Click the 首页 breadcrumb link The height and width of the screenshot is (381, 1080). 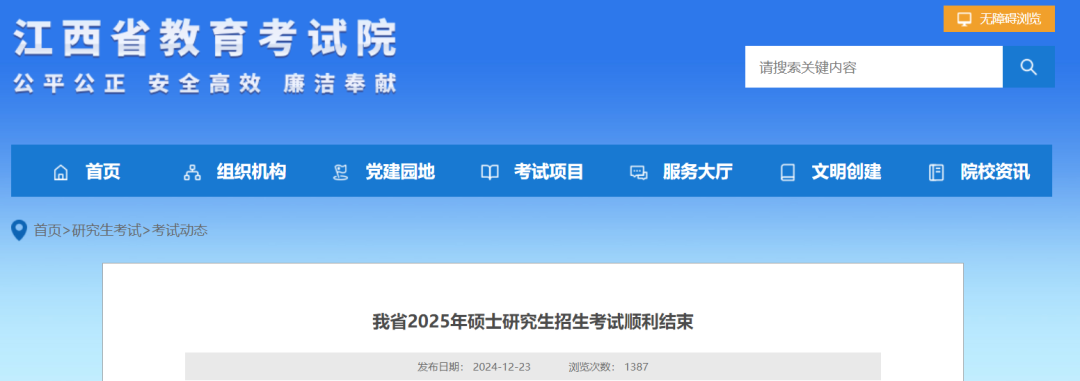(48, 231)
